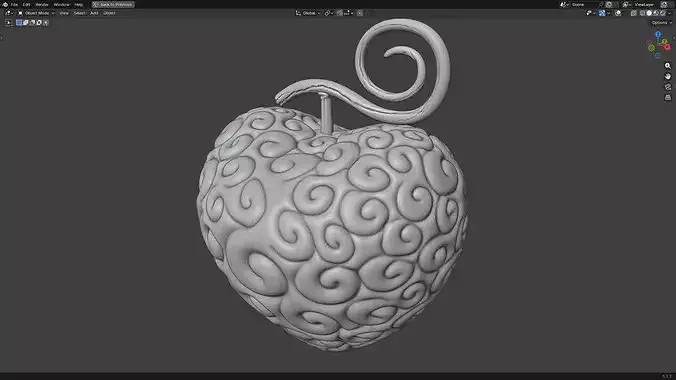Open the ViewLayer selector icon
This screenshot has width=676, height=380.
click(x=626, y=4)
